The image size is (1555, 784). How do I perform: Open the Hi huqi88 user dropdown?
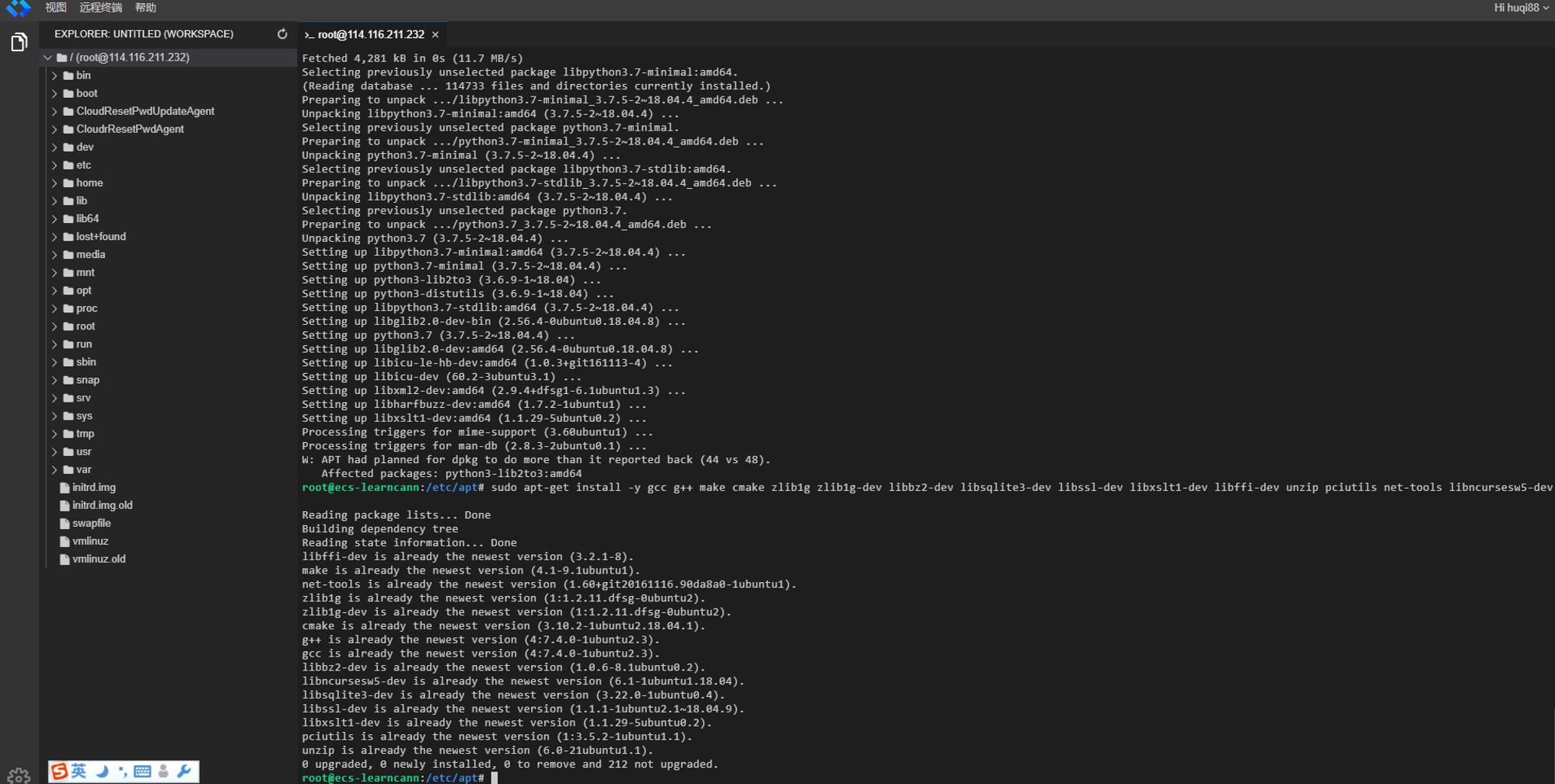point(1521,8)
